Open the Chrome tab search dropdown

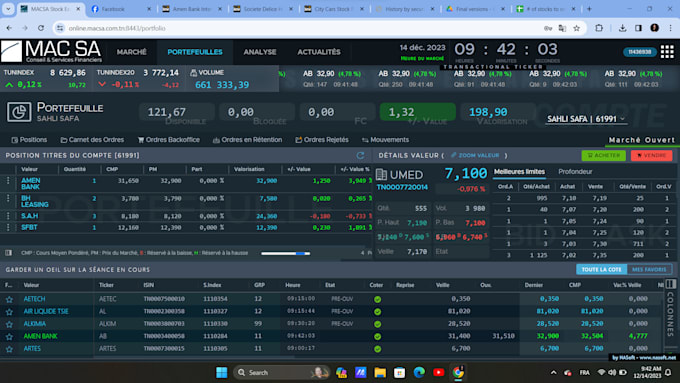tap(8, 9)
